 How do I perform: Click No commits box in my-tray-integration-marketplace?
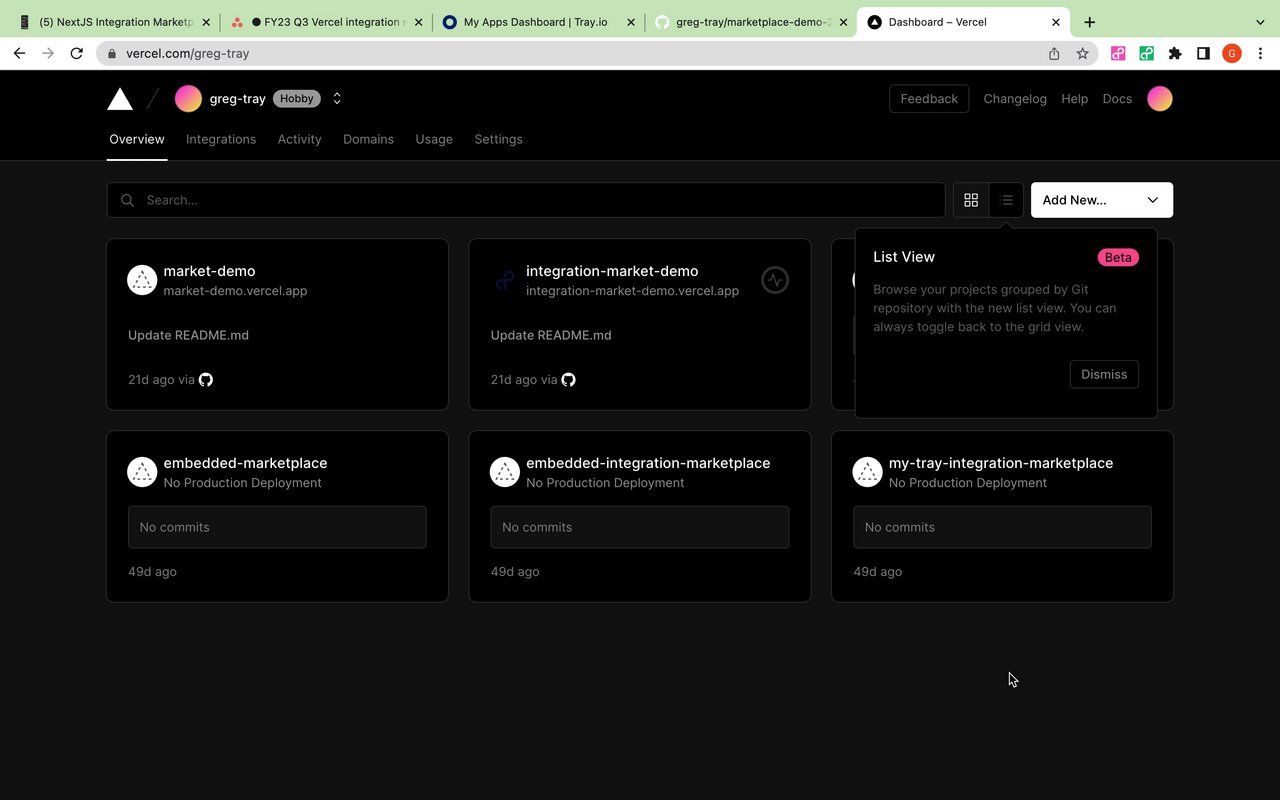tap(1002, 527)
